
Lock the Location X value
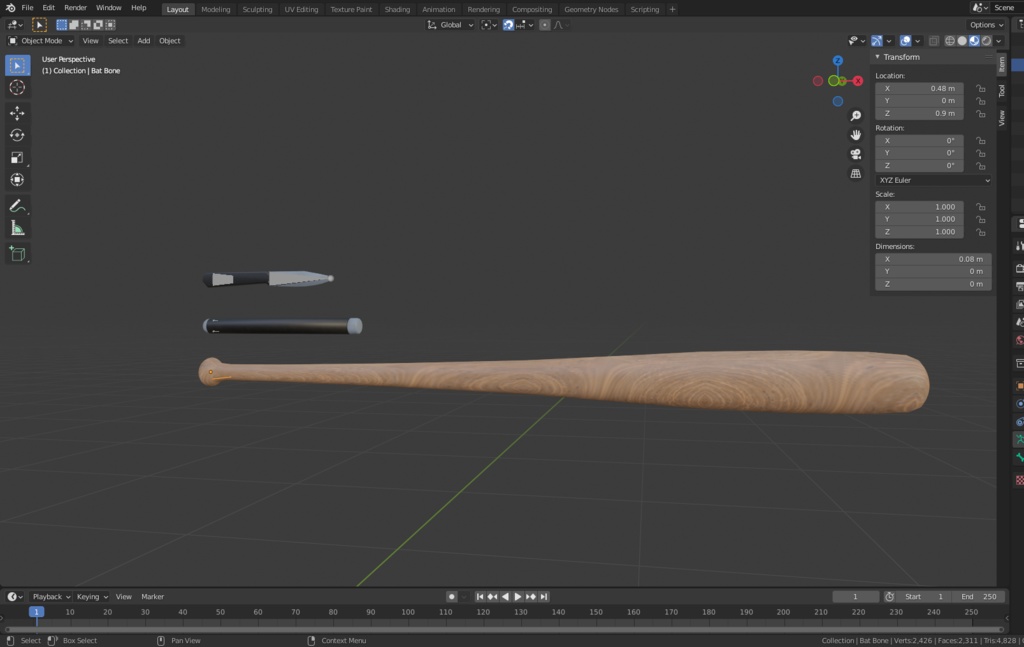click(981, 88)
